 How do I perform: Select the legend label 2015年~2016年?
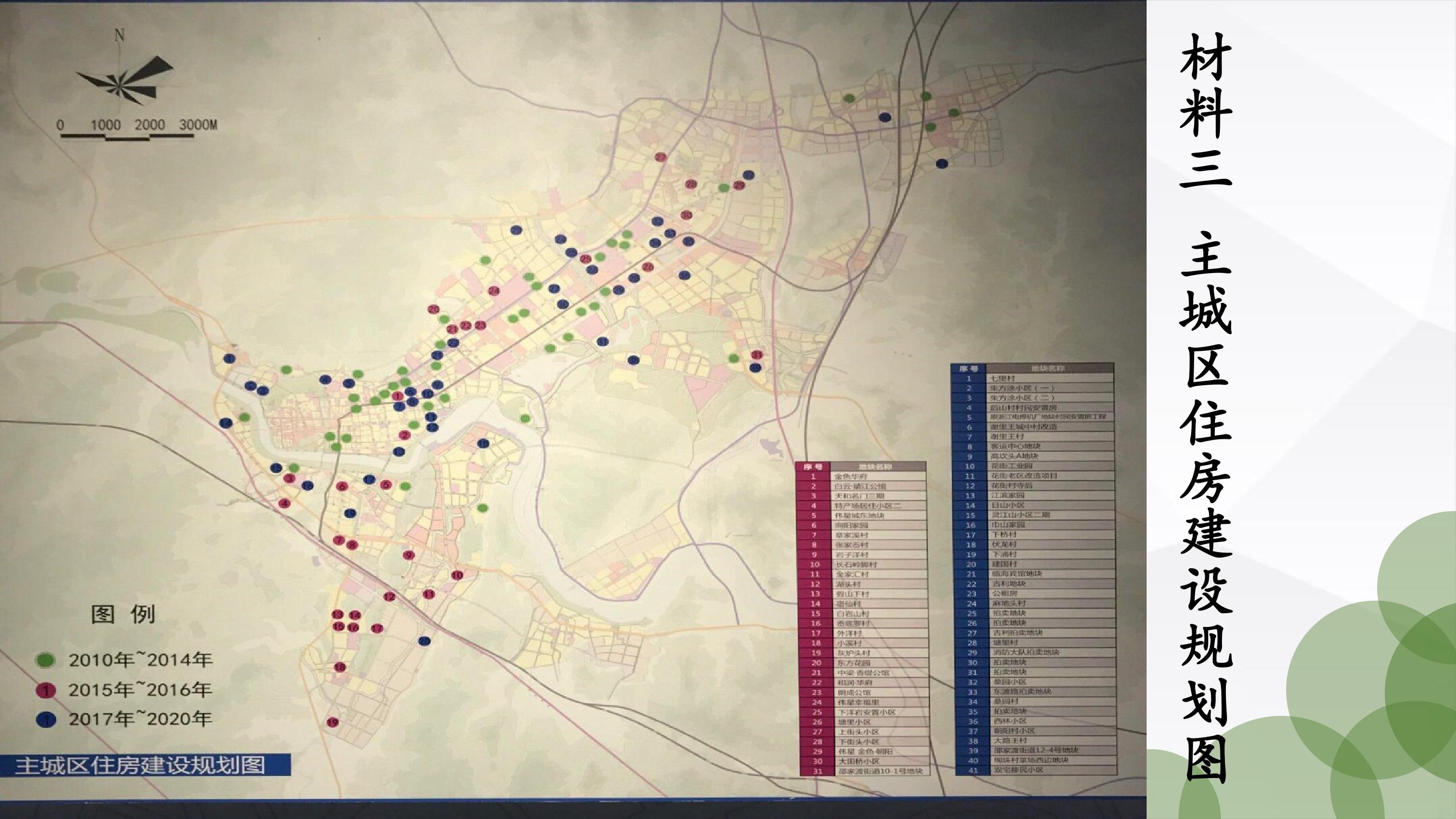pos(140,690)
